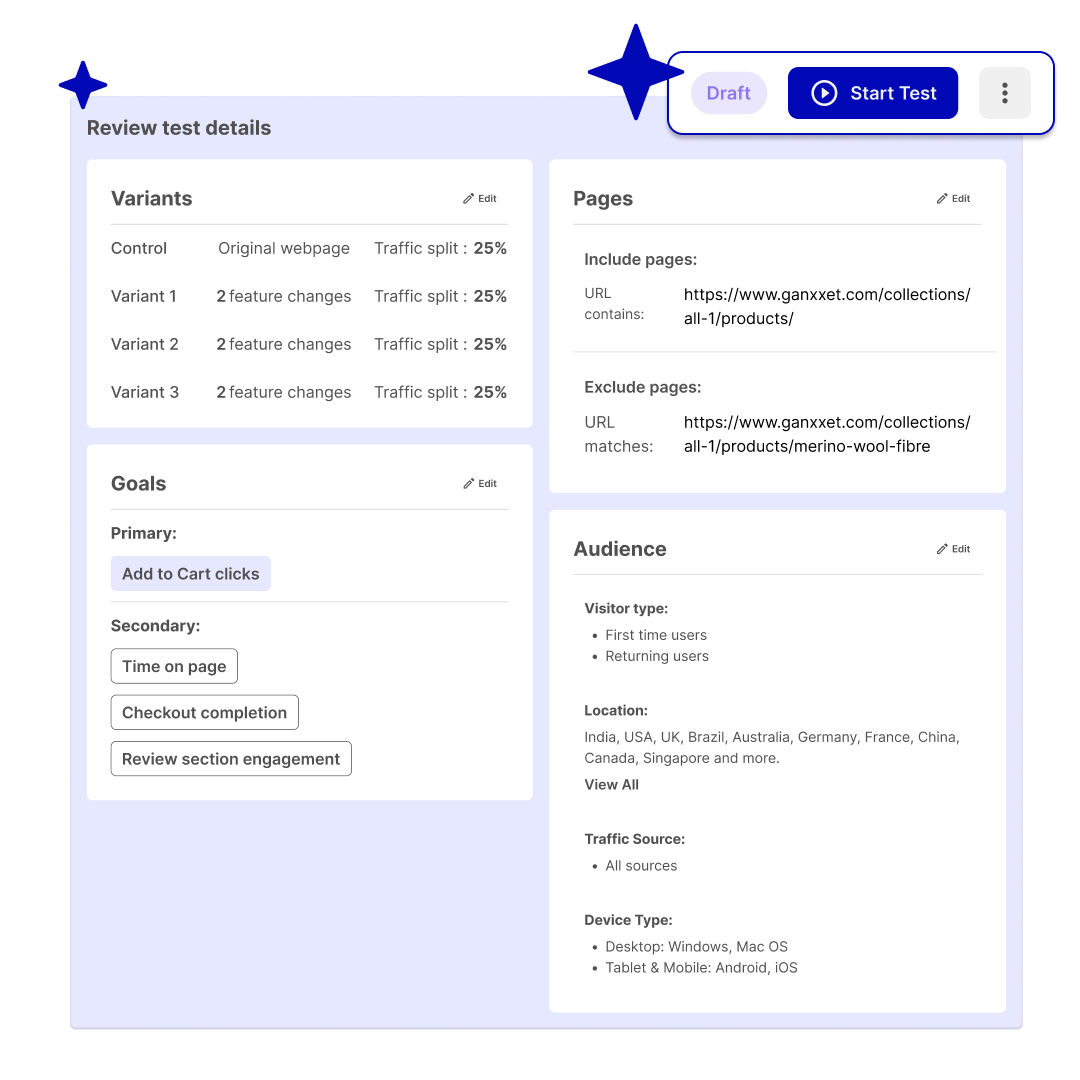Select the Add to Cart clicks primary goal
The height and width of the screenshot is (1080, 1080).
190,573
